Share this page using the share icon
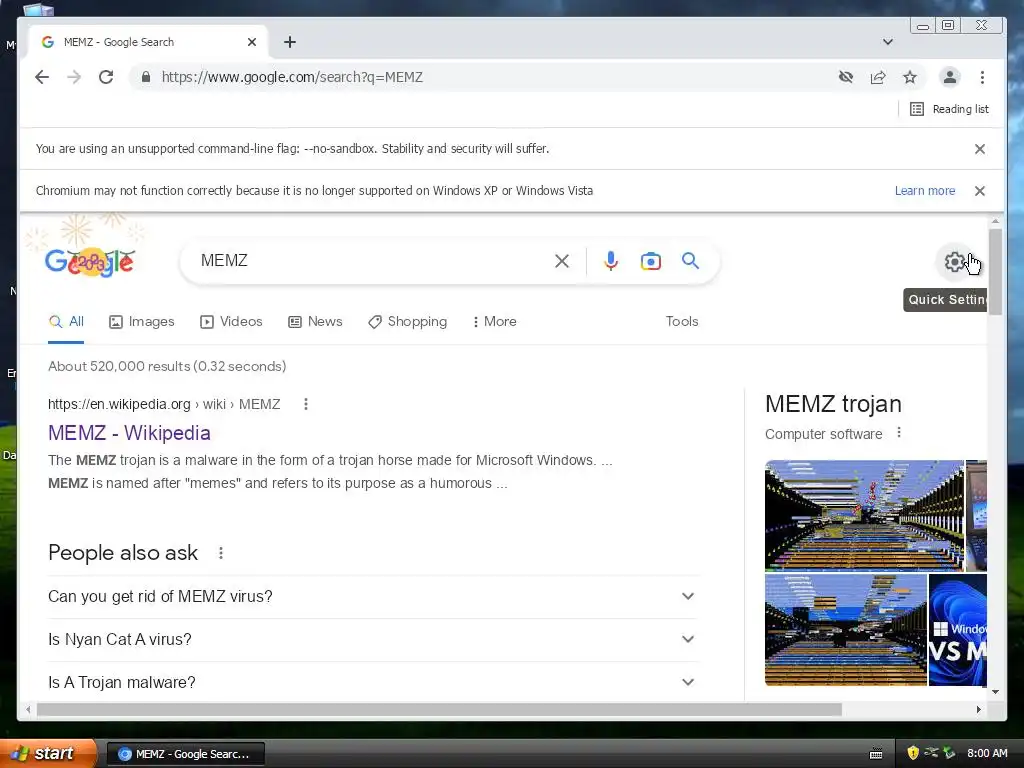The height and width of the screenshot is (768, 1024). coord(878,77)
